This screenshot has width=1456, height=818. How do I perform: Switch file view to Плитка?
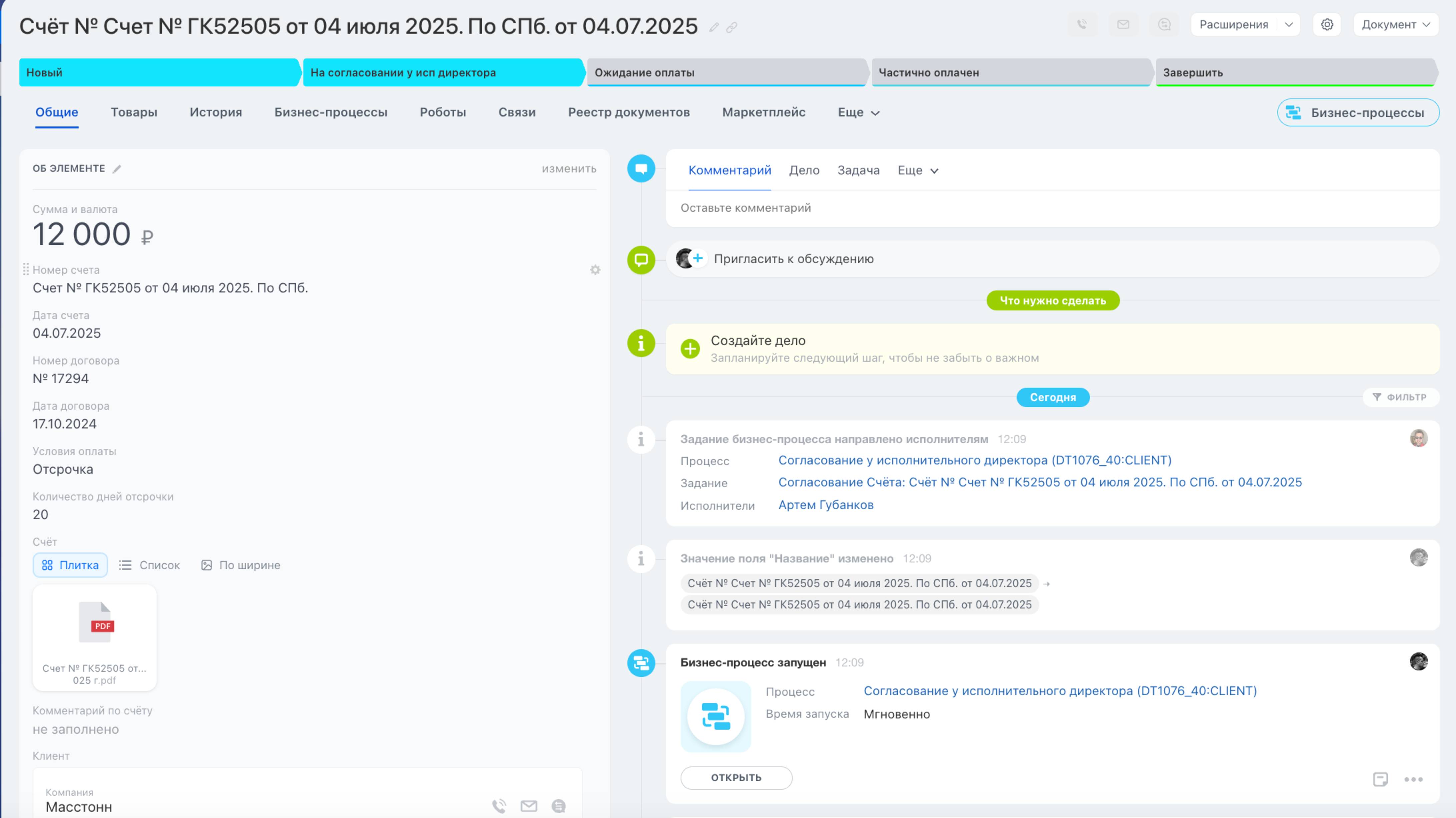pos(70,565)
